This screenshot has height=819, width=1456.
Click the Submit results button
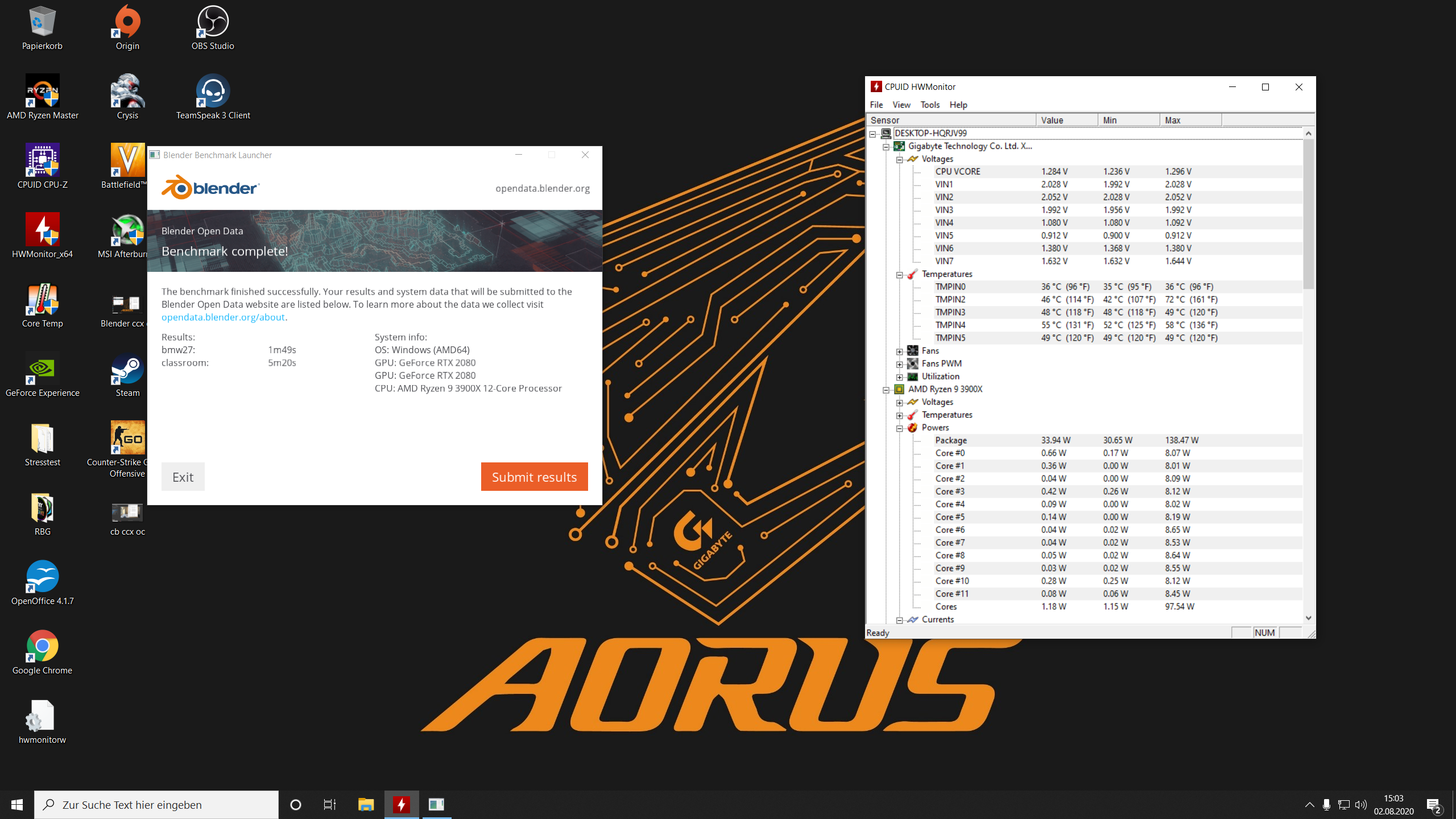pyautogui.click(x=534, y=477)
